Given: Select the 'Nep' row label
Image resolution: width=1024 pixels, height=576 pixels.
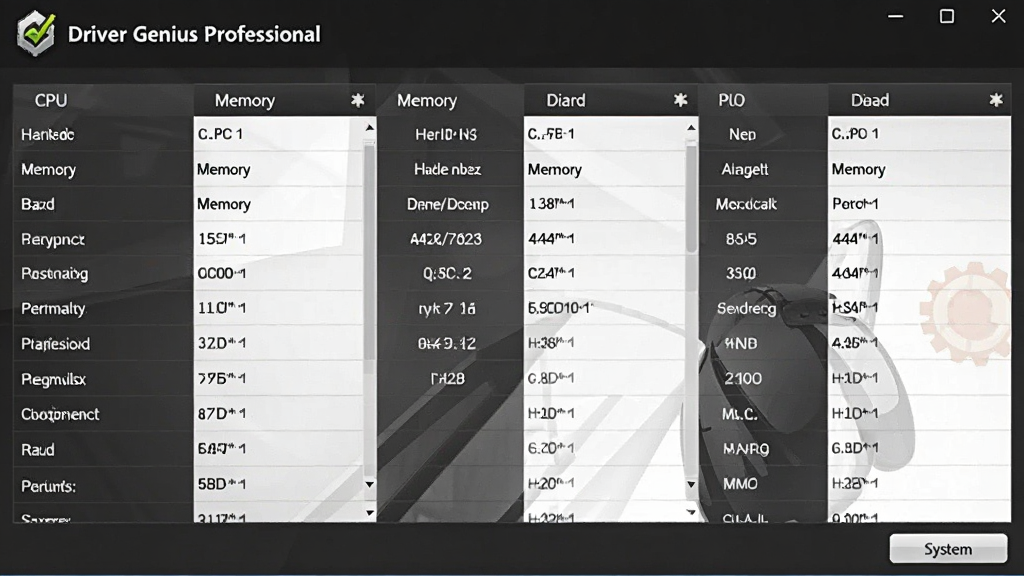Looking at the screenshot, I should pyautogui.click(x=743, y=135).
